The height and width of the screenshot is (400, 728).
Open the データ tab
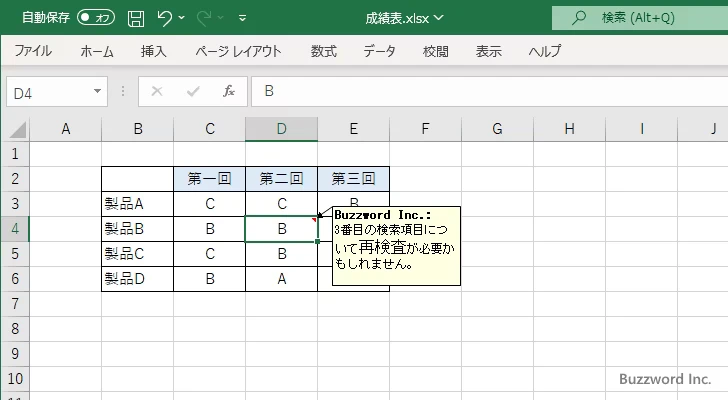click(x=379, y=51)
